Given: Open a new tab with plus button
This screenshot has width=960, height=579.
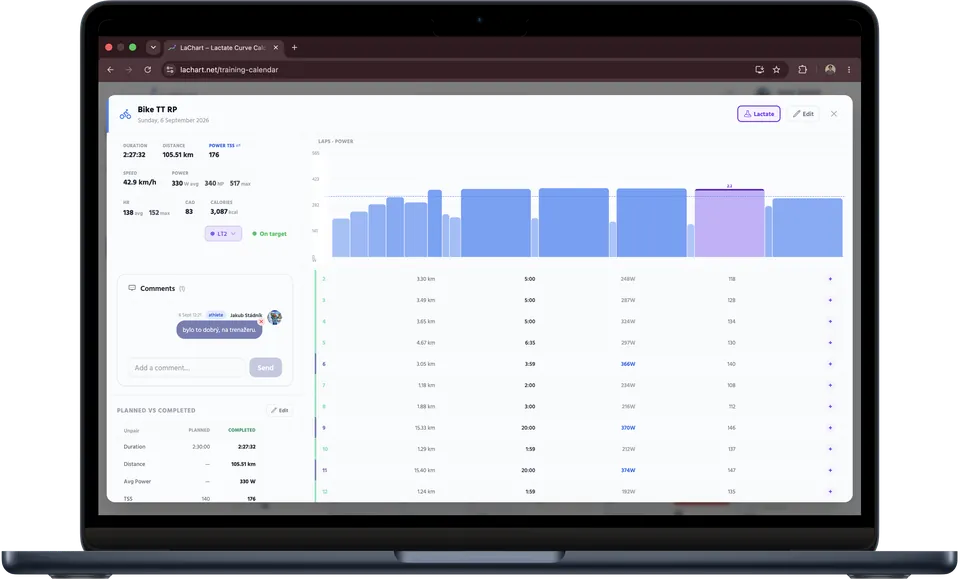Looking at the screenshot, I should pyautogui.click(x=294, y=47).
